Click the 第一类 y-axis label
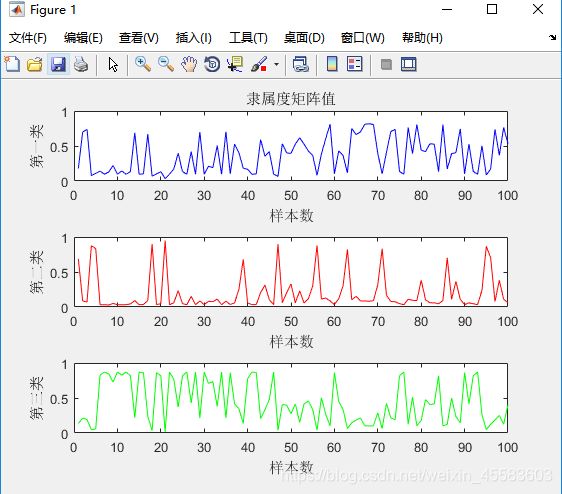The width and height of the screenshot is (562, 494). click(37, 146)
